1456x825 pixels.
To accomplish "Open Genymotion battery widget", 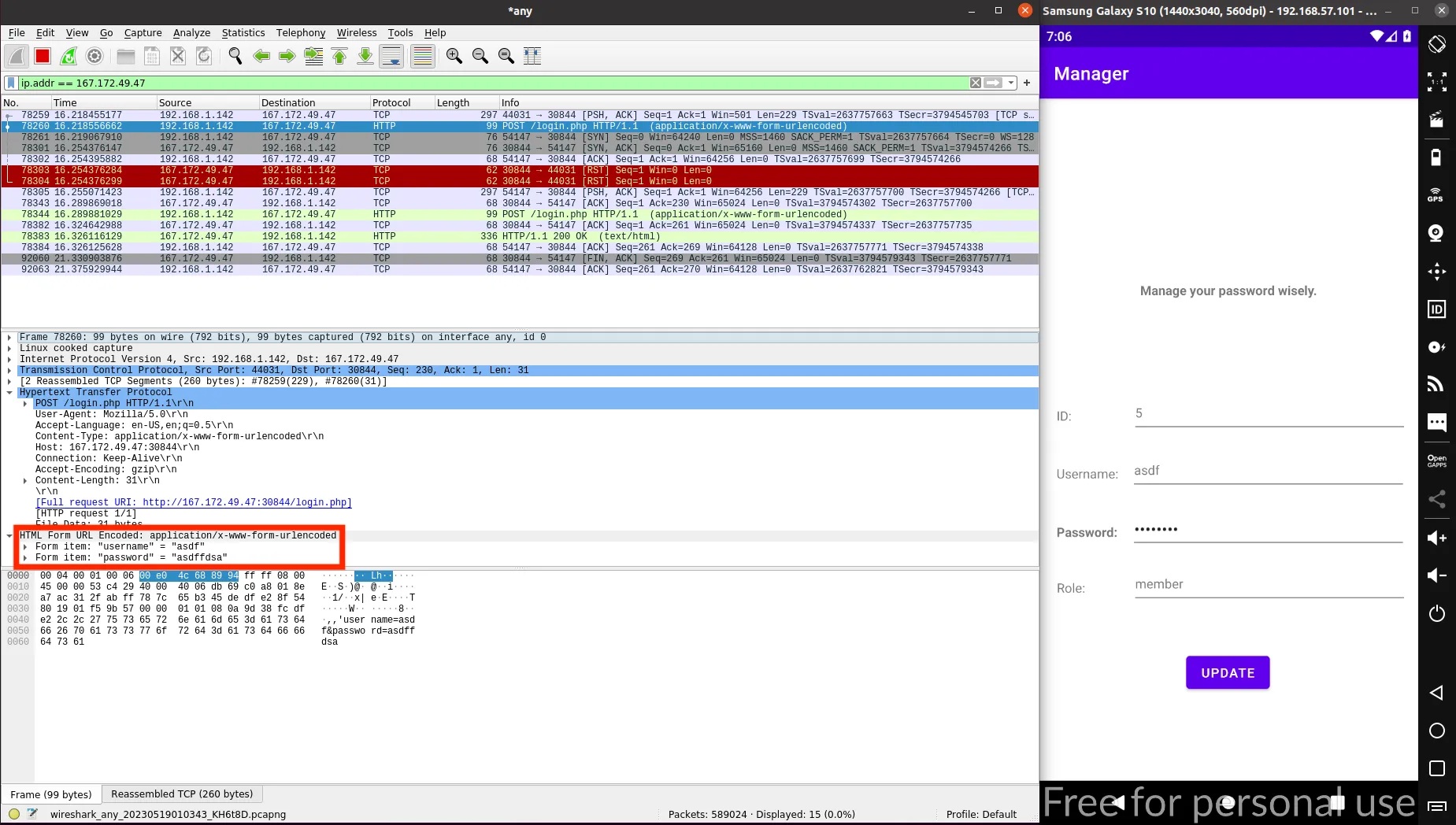I will [x=1437, y=157].
